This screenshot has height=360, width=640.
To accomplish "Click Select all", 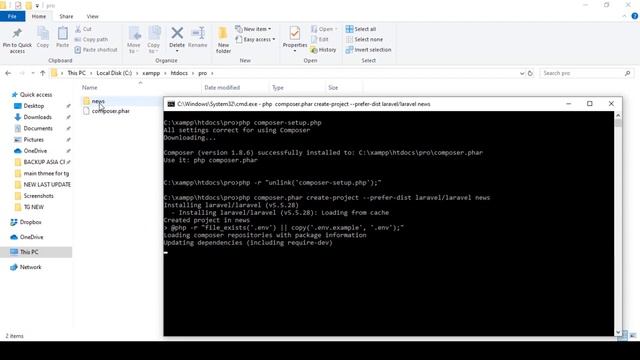I will (361, 29).
